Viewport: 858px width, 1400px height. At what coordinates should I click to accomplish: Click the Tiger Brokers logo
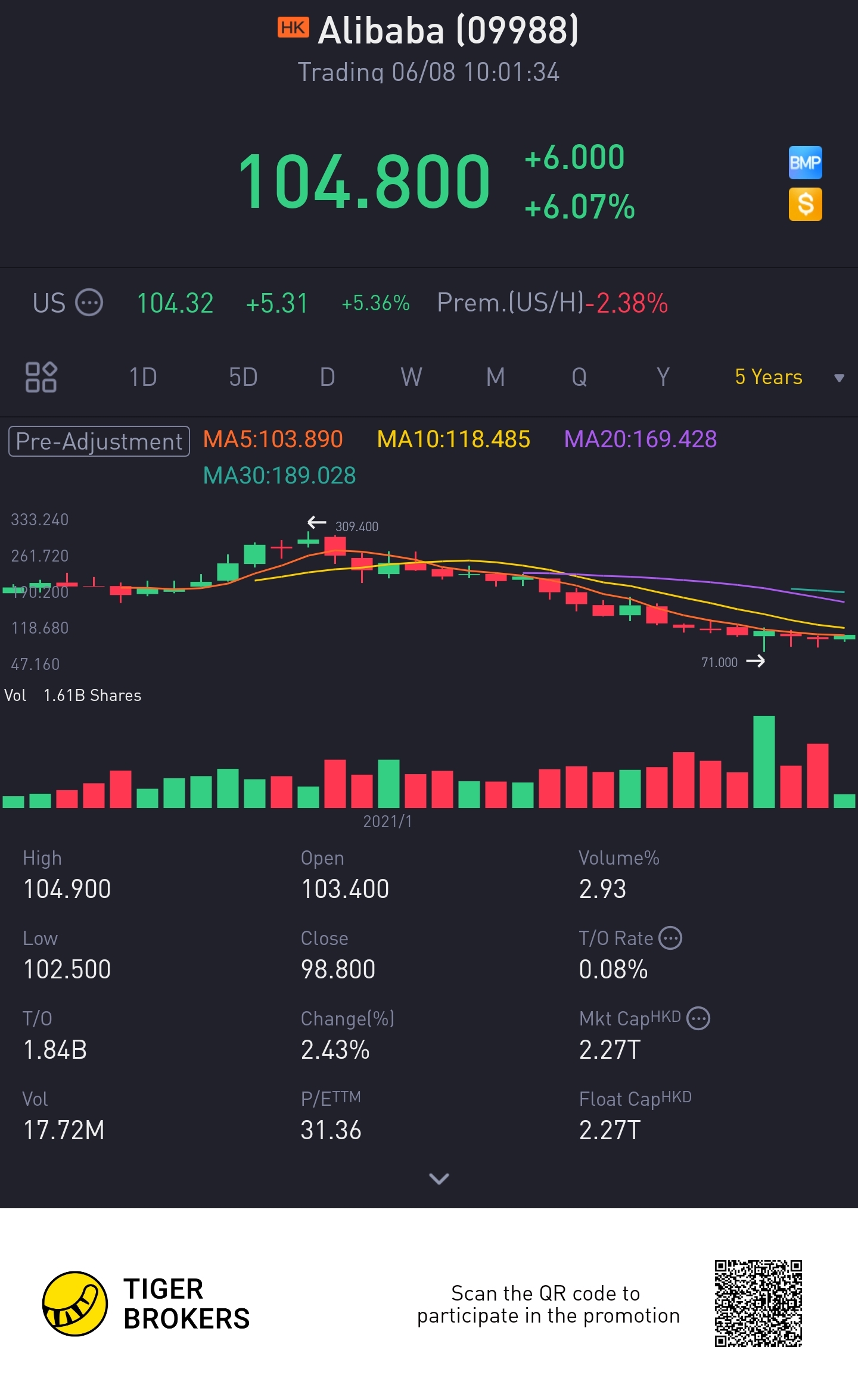pos(75,1304)
